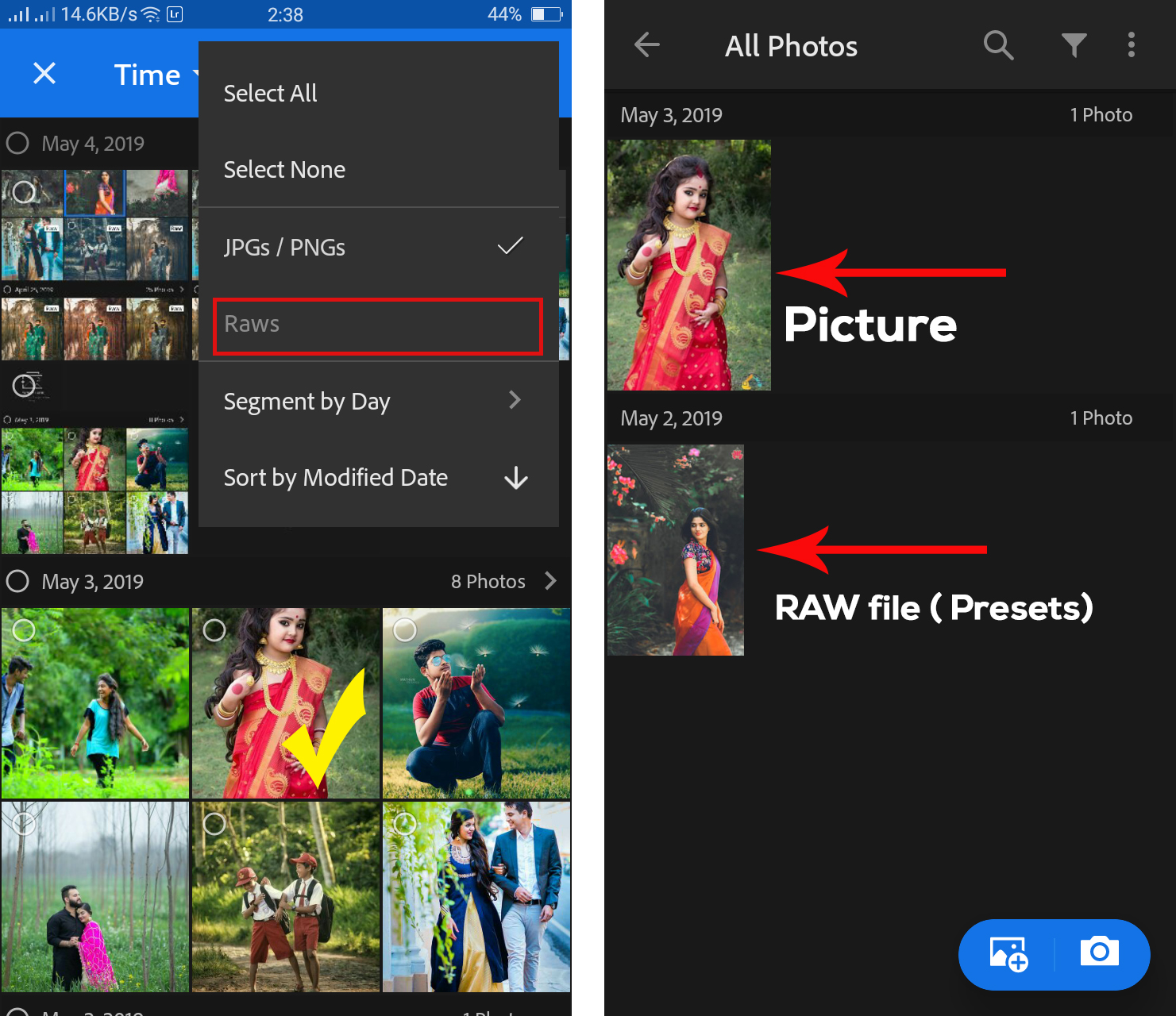Screen dimensions: 1176x1016
Task: Open search in All Photos
Action: [998, 45]
